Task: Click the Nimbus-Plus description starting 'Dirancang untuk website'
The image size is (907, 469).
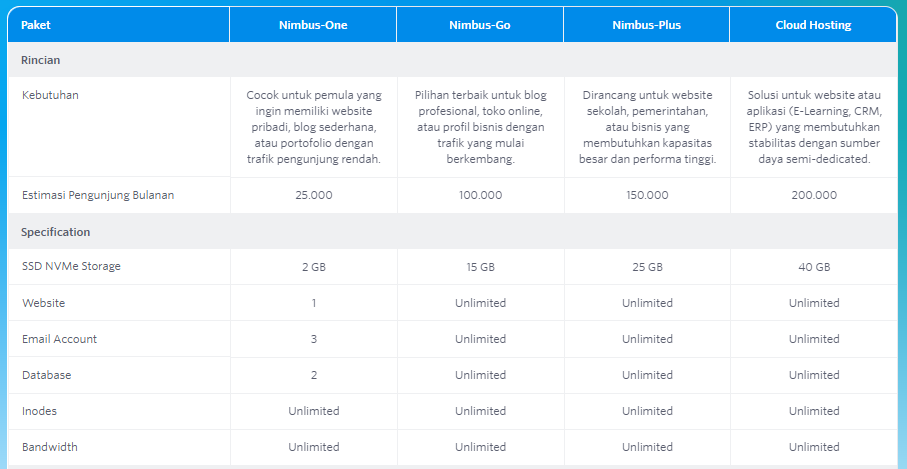Action: [x=647, y=127]
